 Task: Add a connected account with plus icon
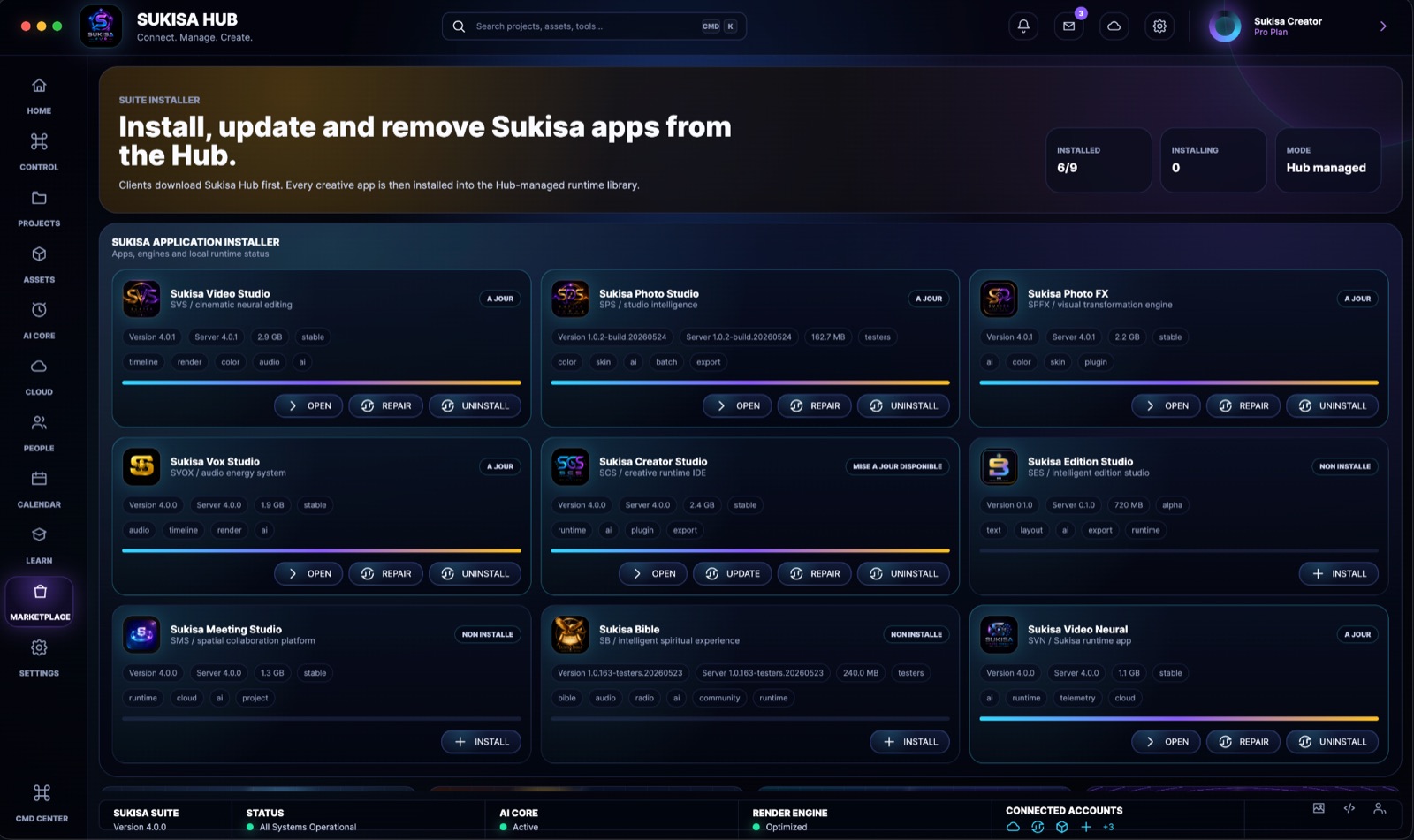(1086, 827)
